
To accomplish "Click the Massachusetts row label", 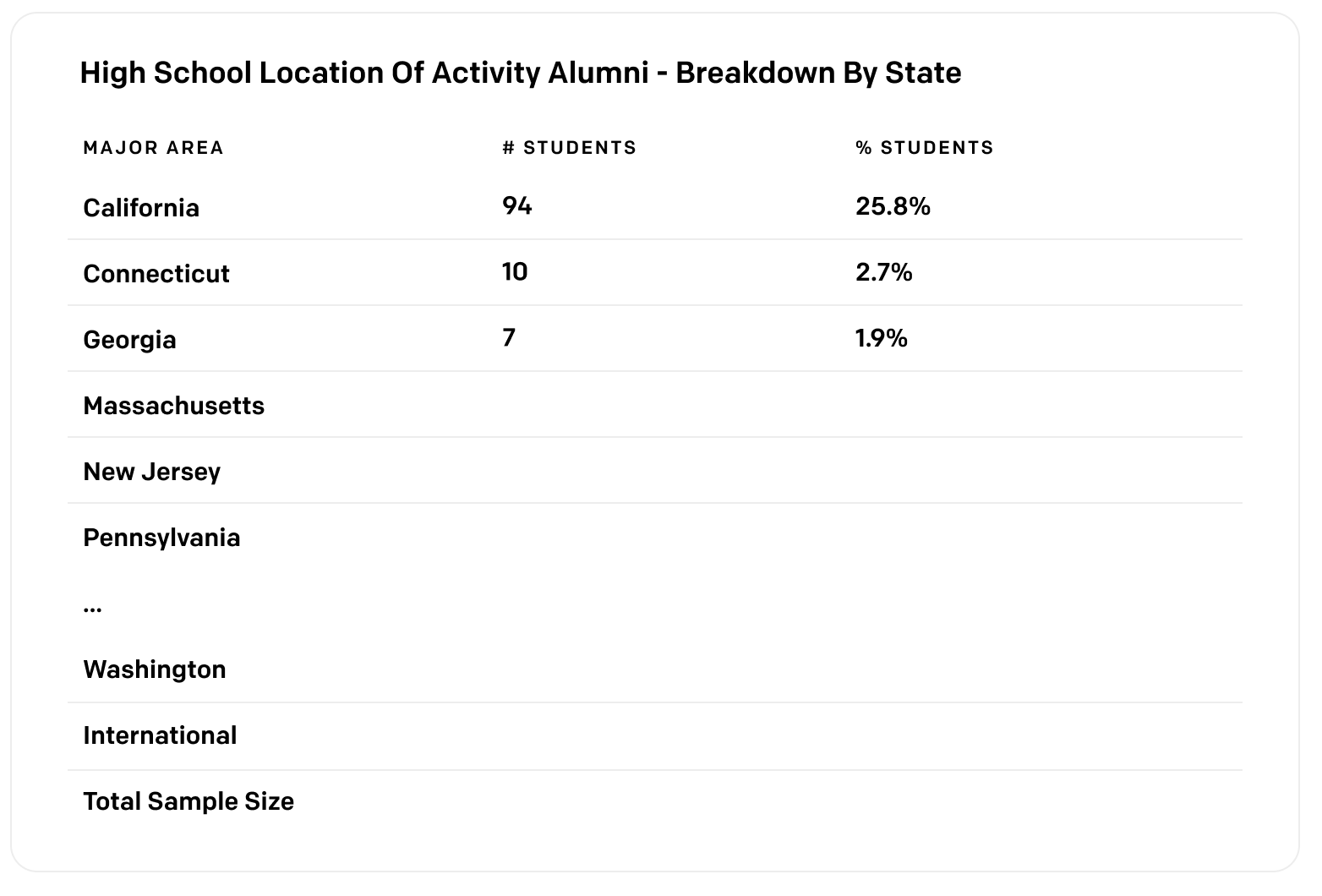I will pyautogui.click(x=174, y=406).
